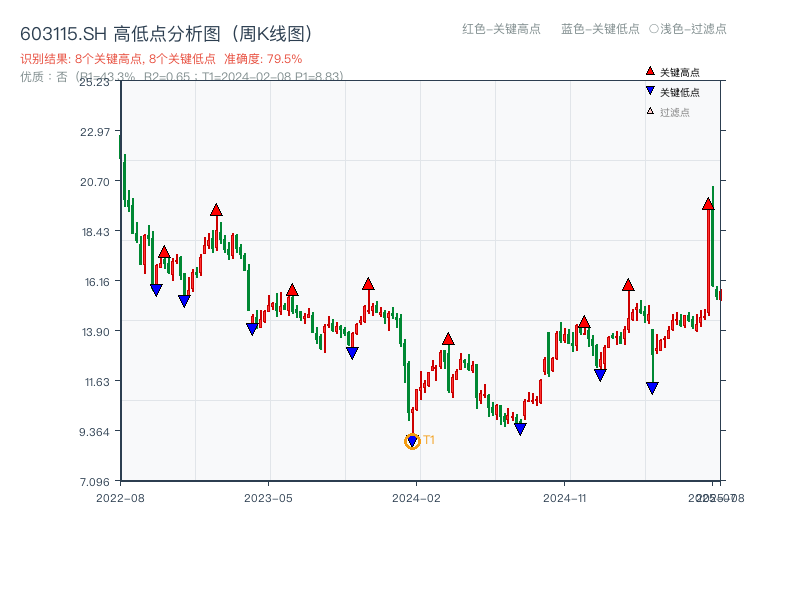The height and width of the screenshot is (600, 800).
Task: Click the 7.096 y-axis label
Action: tap(94, 482)
